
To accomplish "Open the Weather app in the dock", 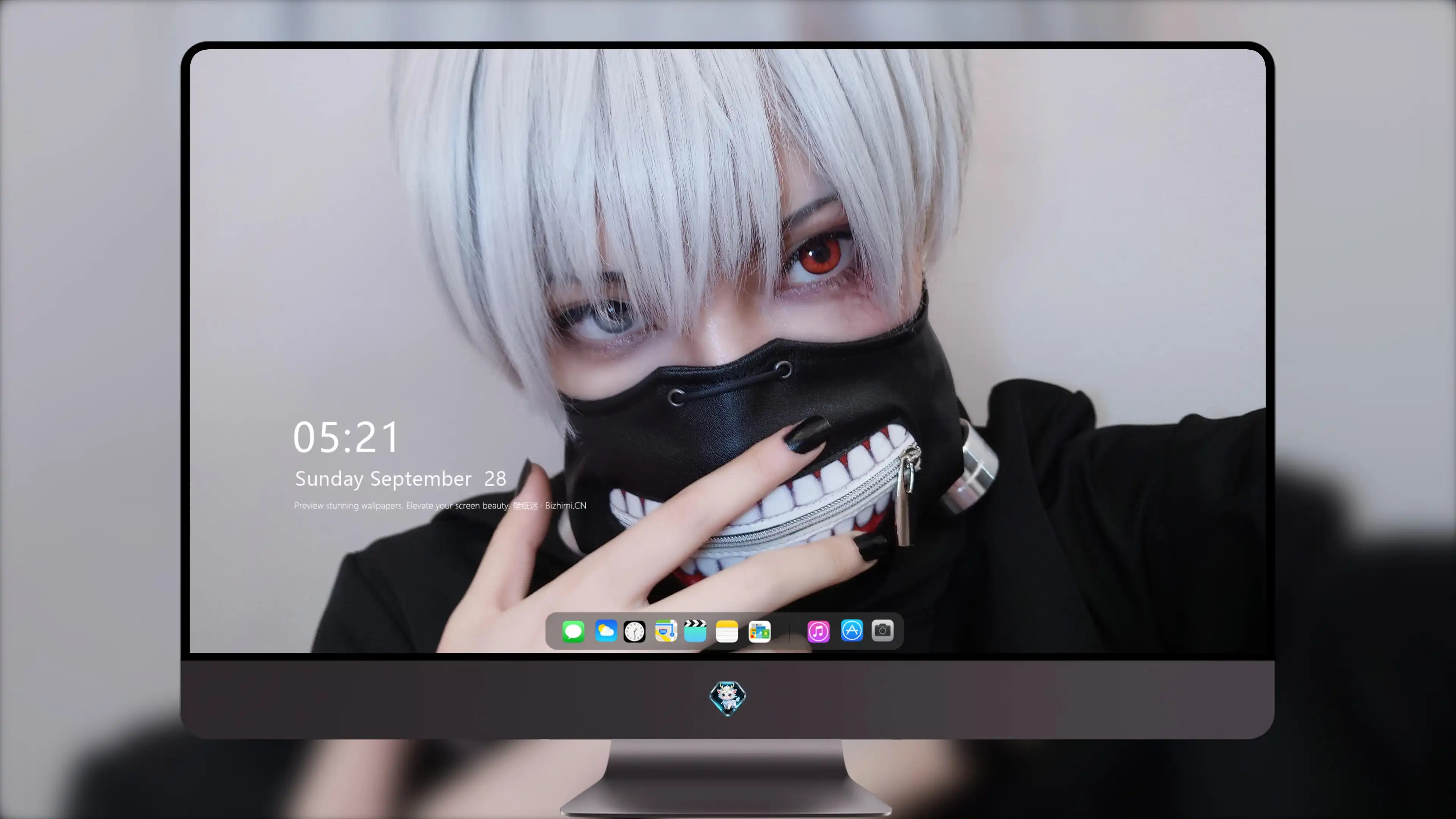I will click(x=606, y=631).
